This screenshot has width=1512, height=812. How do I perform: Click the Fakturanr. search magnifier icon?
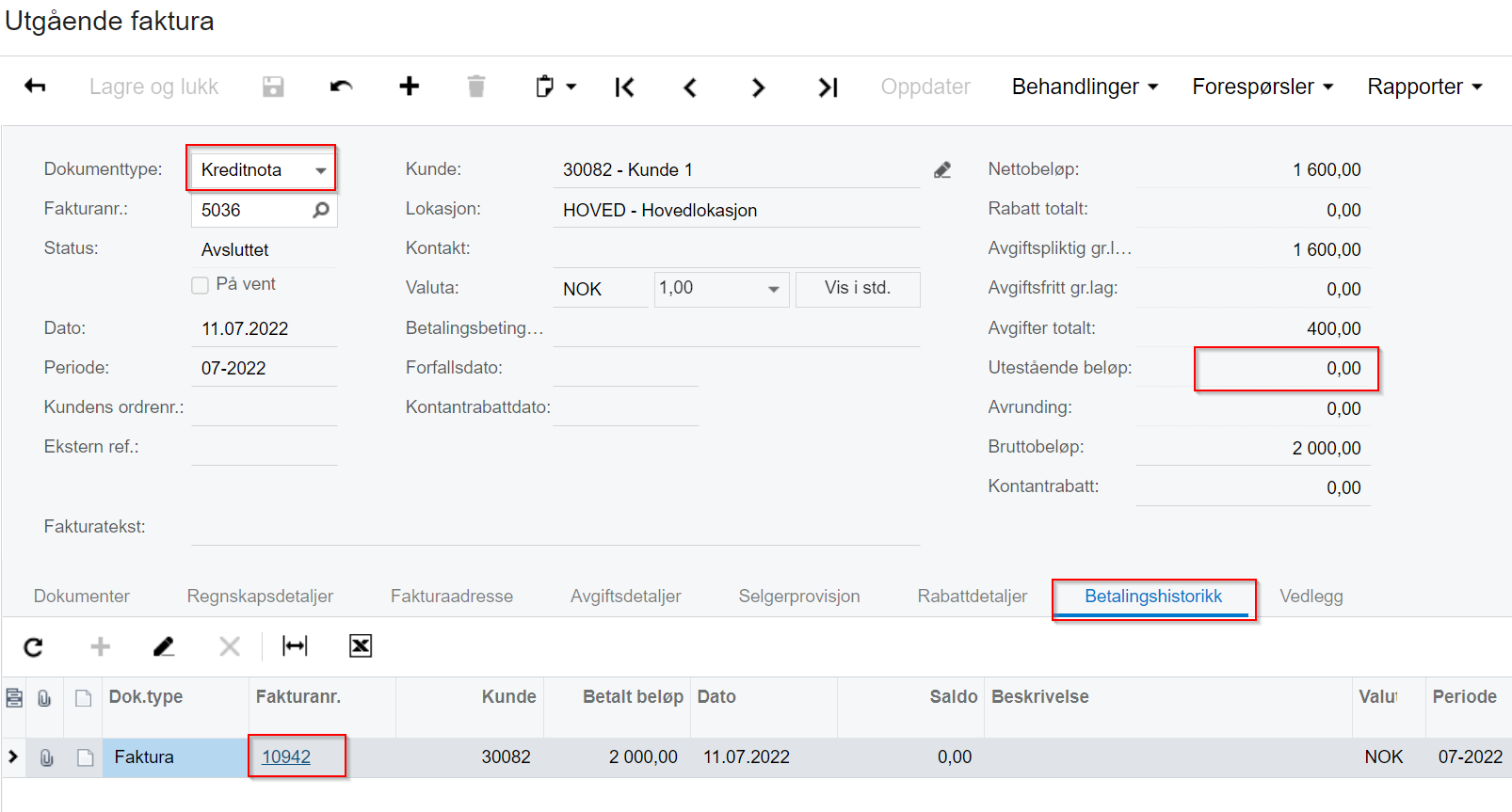(x=321, y=210)
